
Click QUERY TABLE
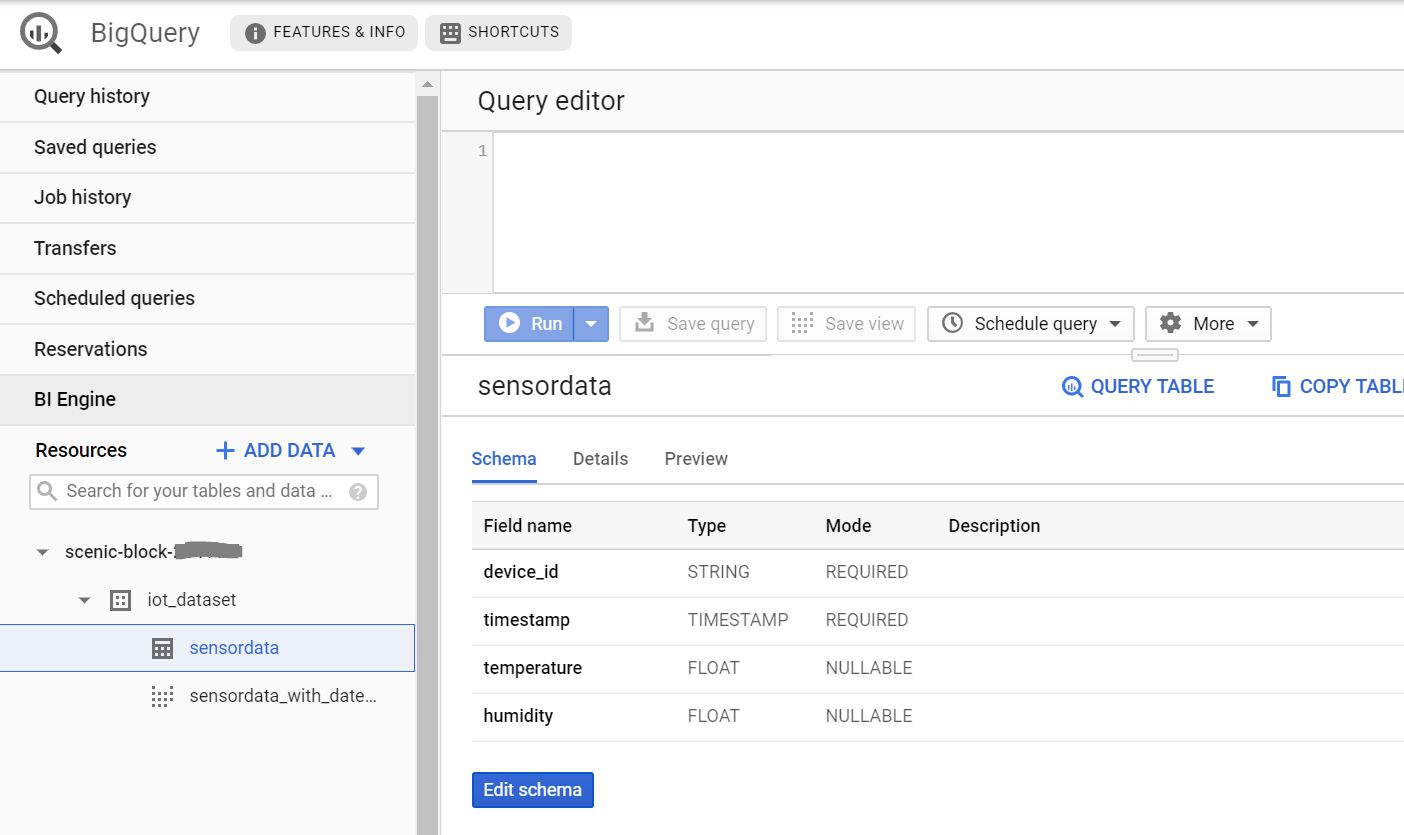pyautogui.click(x=1138, y=387)
